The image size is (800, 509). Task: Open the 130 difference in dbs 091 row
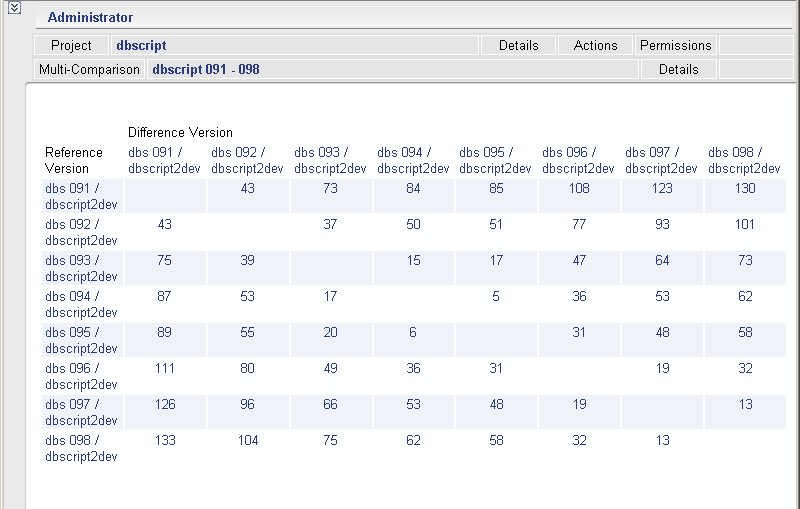(x=745, y=188)
